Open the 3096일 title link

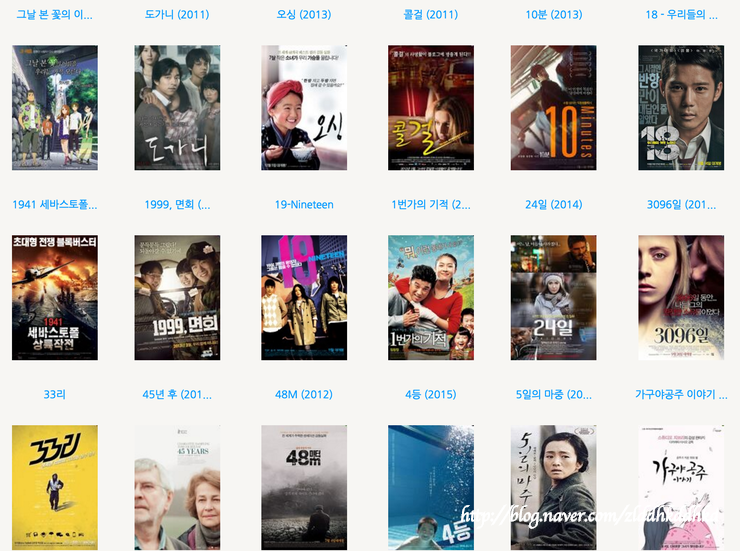pos(681,204)
